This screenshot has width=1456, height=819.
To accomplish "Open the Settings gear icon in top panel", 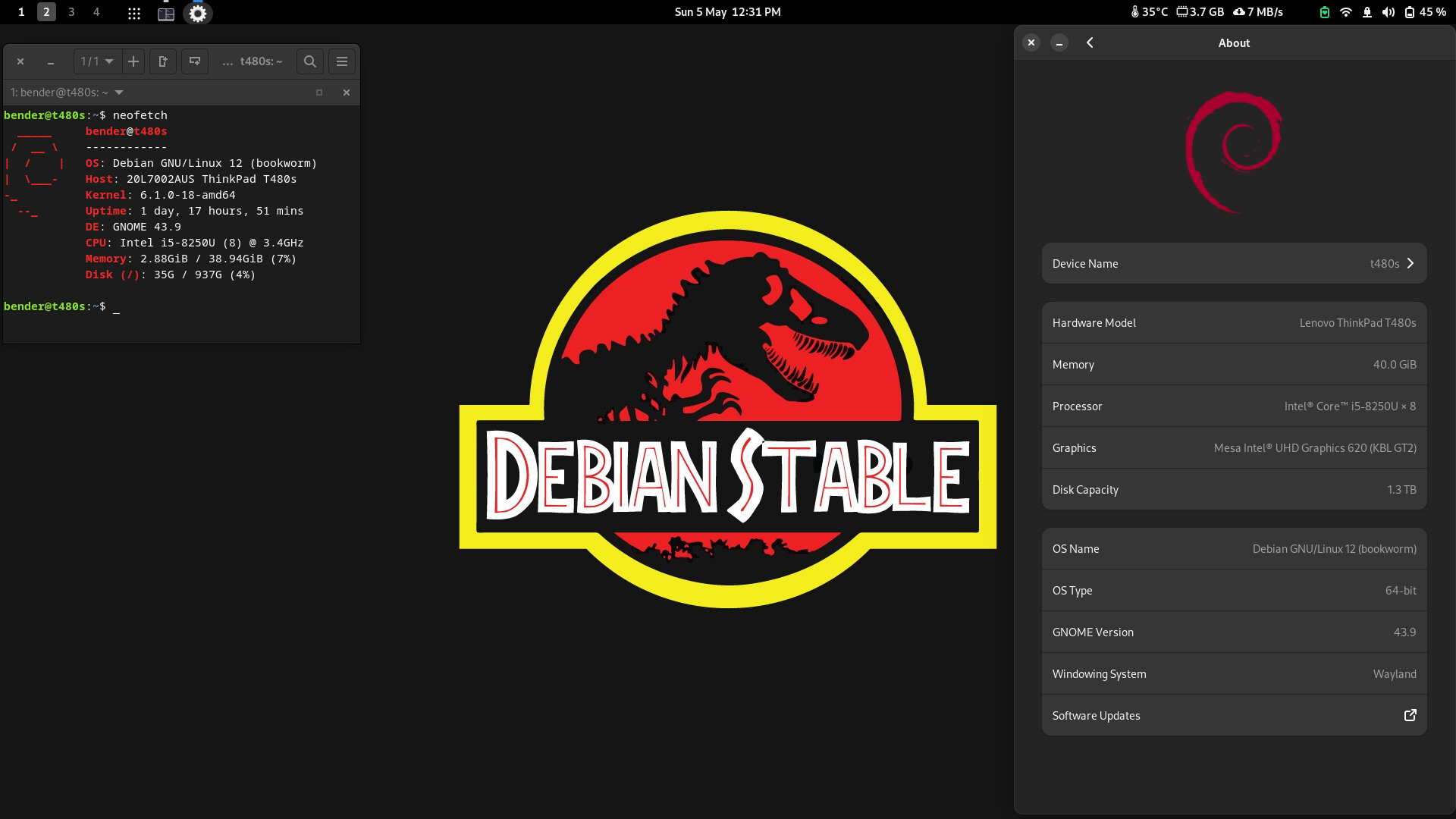I will pyautogui.click(x=198, y=13).
